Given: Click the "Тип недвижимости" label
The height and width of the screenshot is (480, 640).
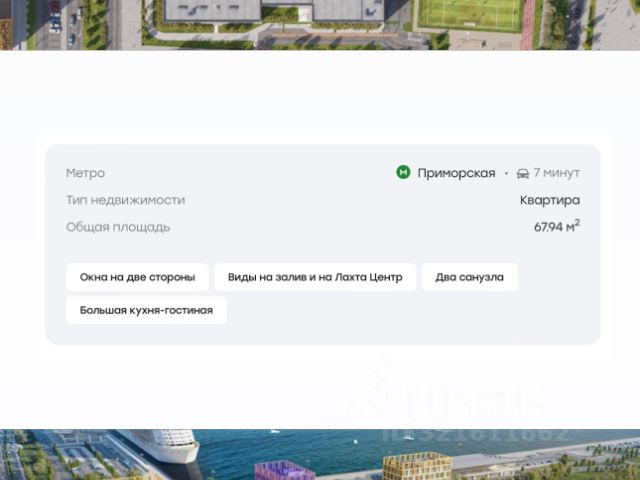Looking at the screenshot, I should click(x=125, y=200).
